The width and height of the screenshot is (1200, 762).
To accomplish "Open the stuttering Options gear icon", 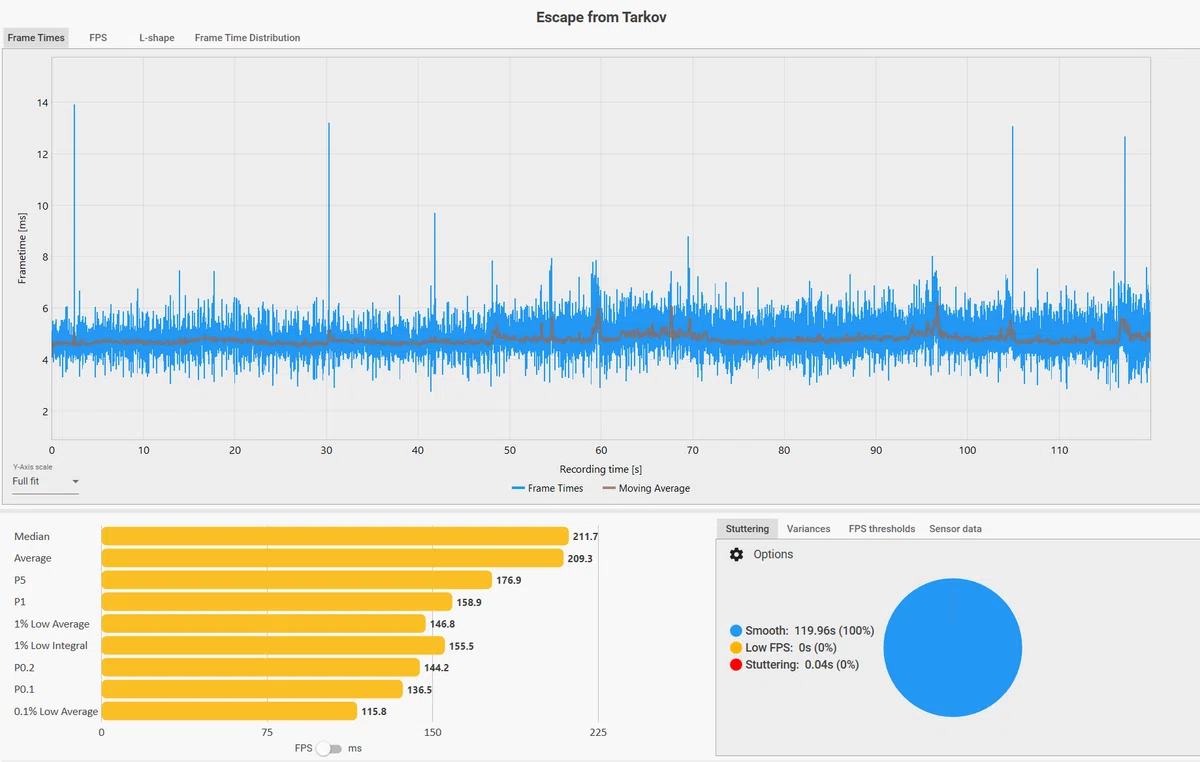I will click(x=737, y=554).
